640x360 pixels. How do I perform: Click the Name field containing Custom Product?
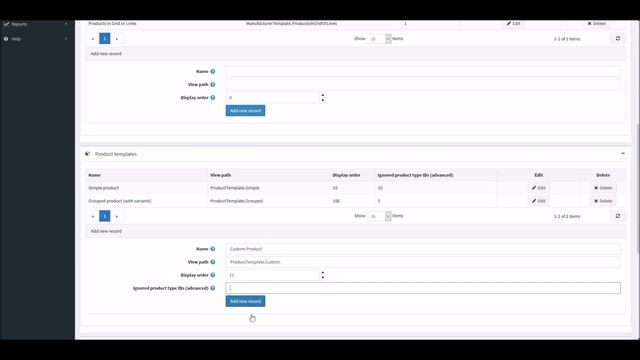[x=423, y=249]
